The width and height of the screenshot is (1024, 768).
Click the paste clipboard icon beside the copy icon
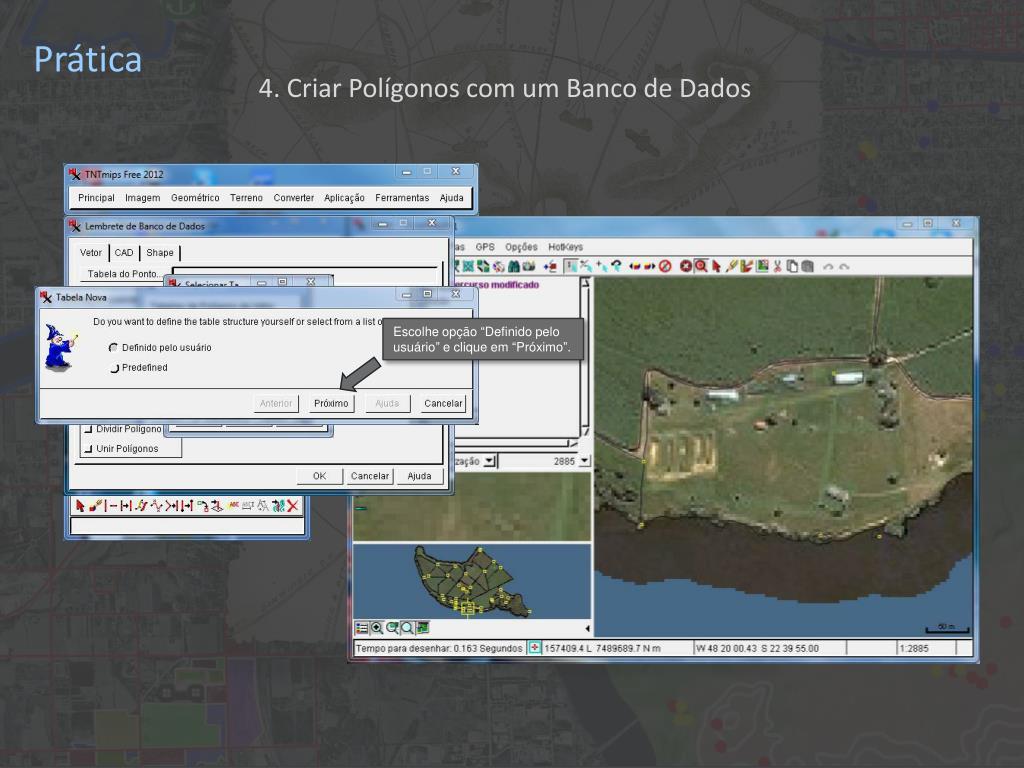tap(807, 266)
